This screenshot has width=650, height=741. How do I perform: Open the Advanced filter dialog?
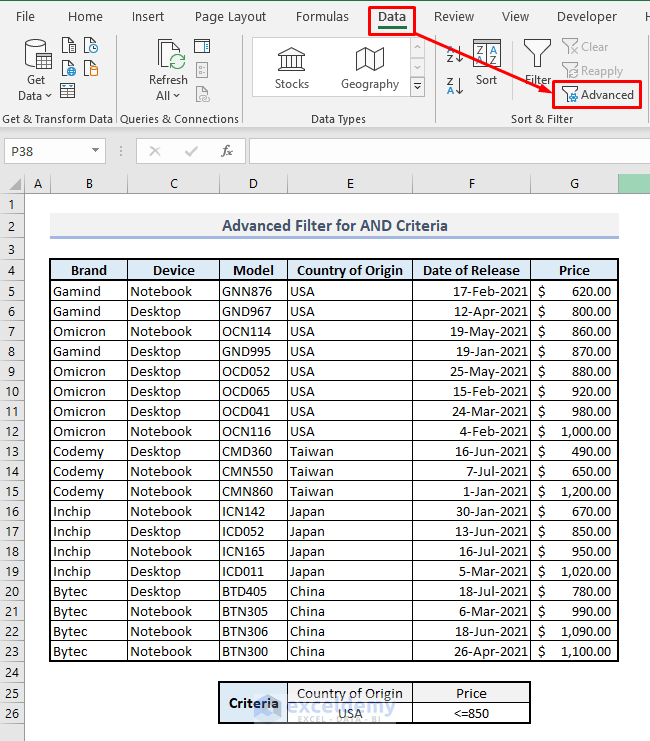pyautogui.click(x=598, y=95)
